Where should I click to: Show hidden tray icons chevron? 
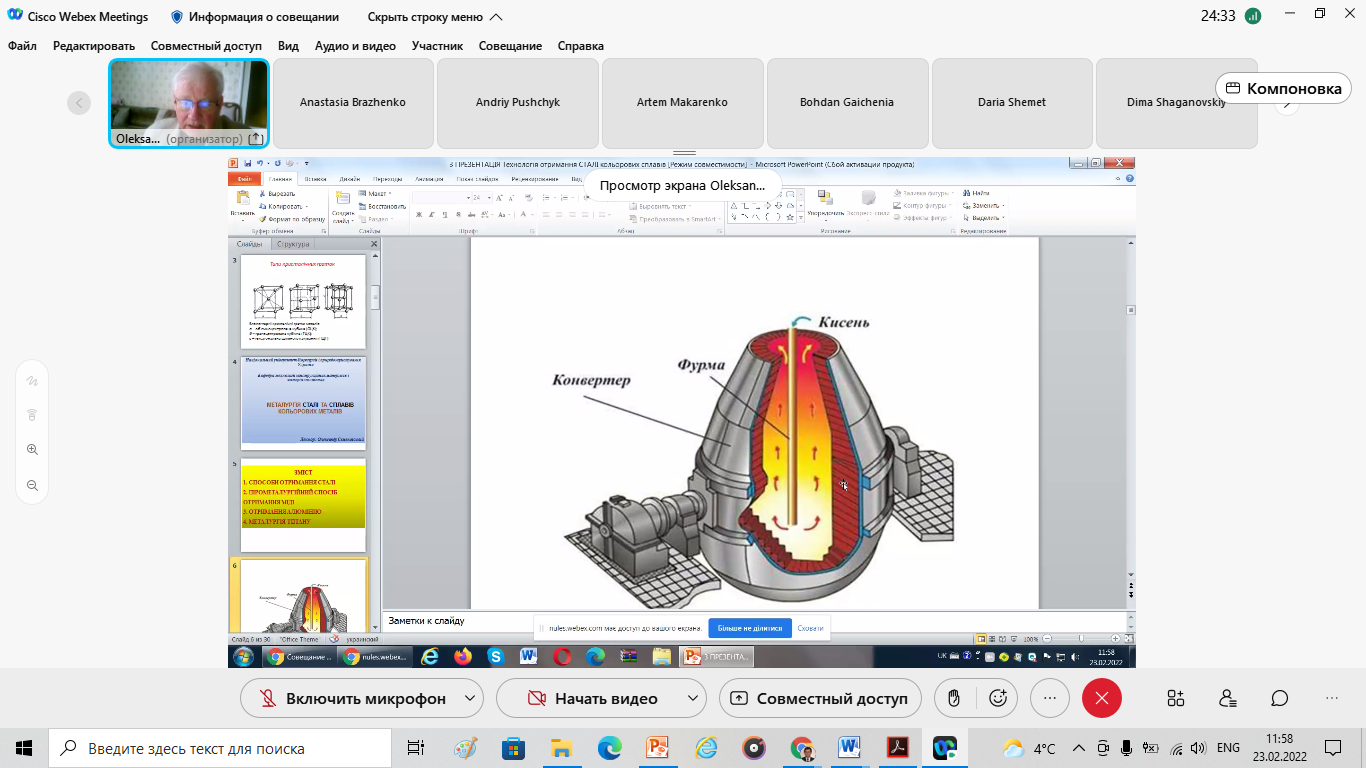(x=1078, y=748)
